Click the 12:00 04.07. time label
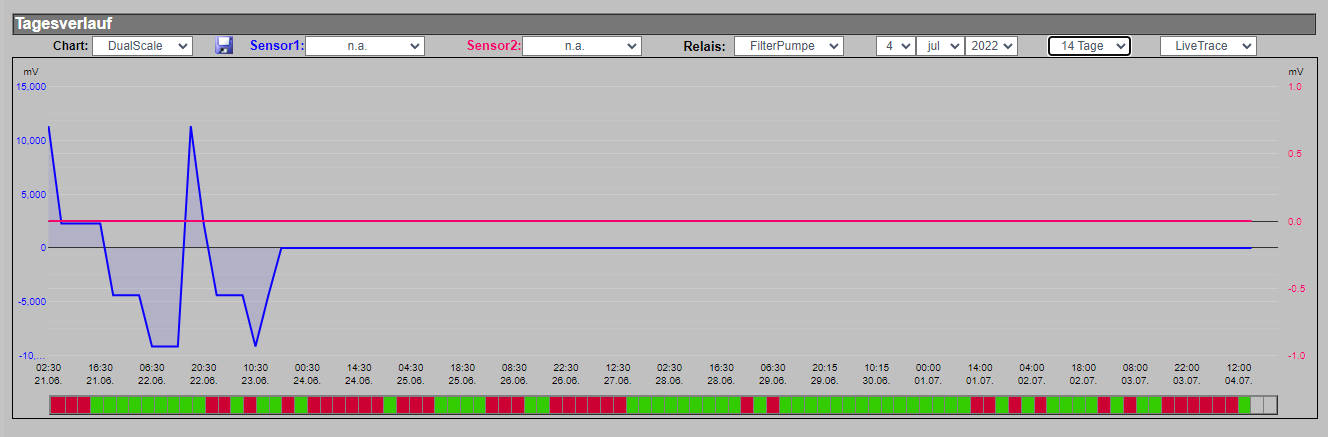 coord(1239,373)
